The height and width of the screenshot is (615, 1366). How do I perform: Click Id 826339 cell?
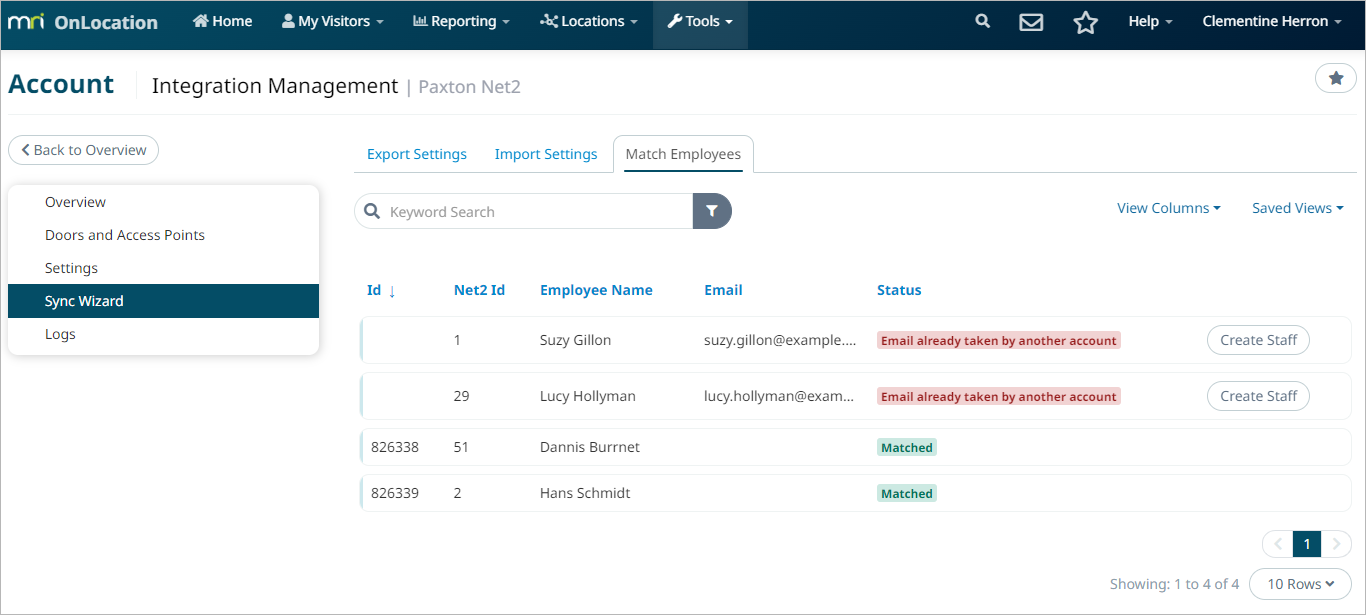point(394,493)
